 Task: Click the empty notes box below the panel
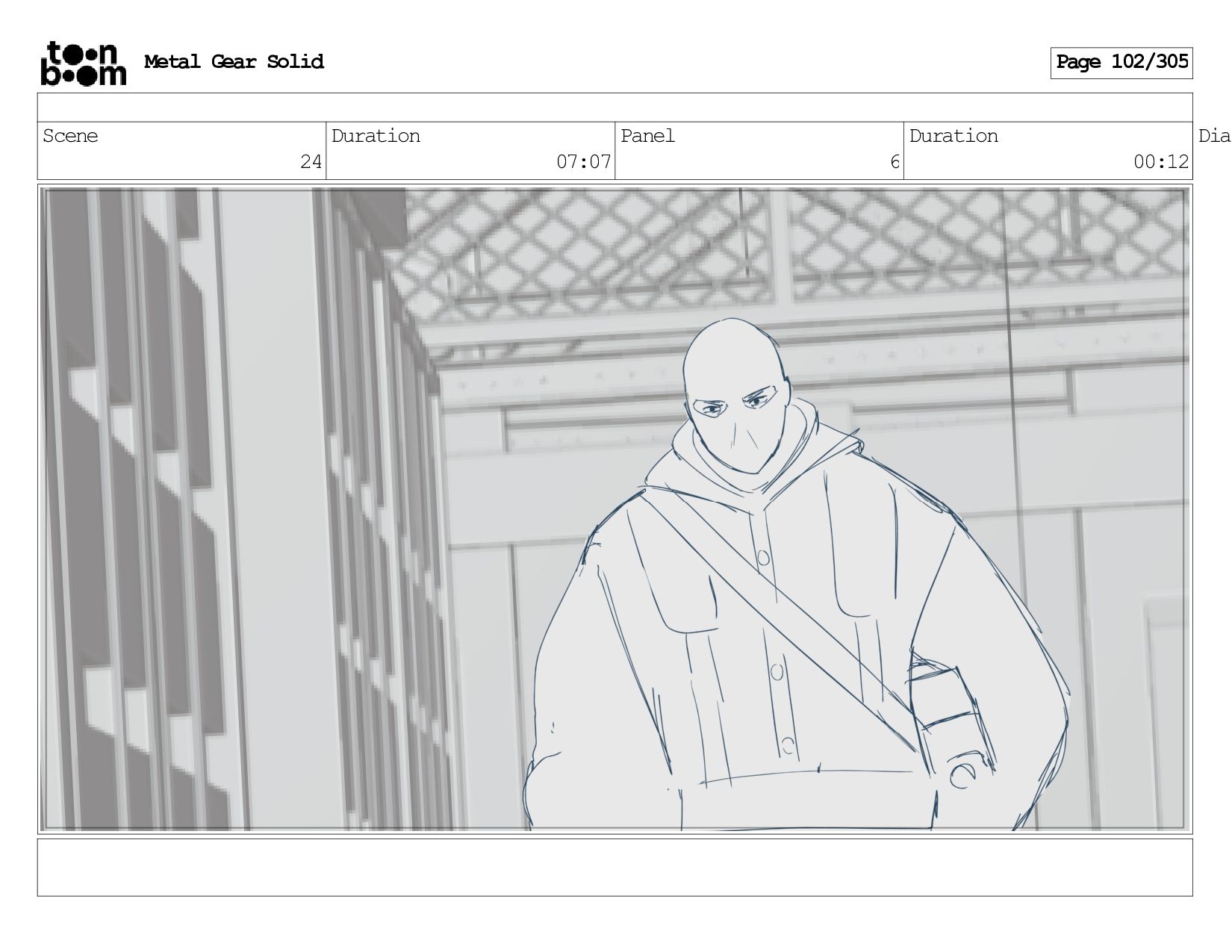point(615,868)
